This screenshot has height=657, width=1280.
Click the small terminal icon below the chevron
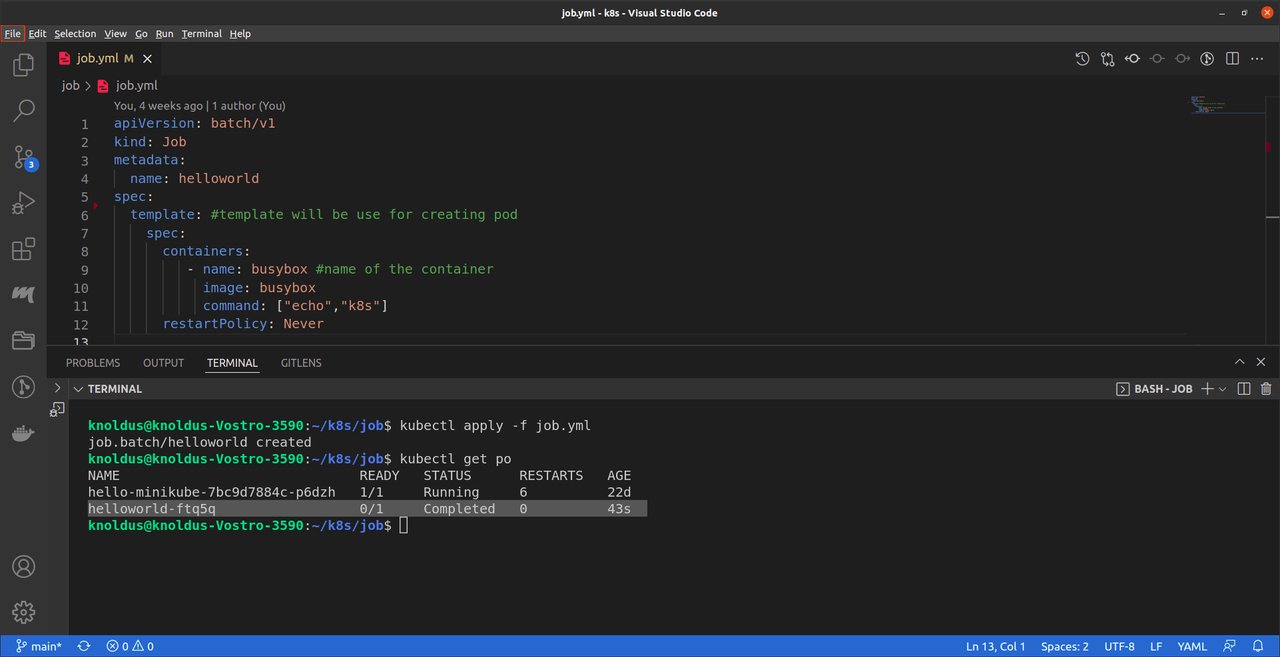click(57, 409)
